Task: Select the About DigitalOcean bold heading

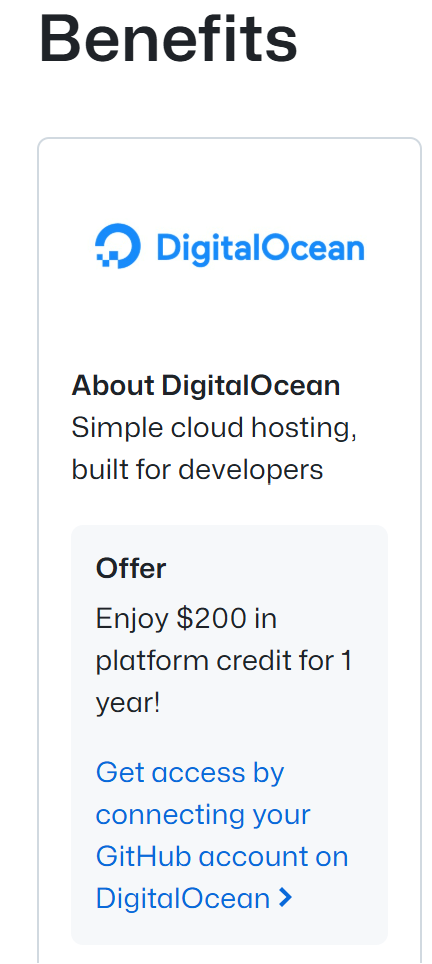Action: pyautogui.click(x=206, y=385)
